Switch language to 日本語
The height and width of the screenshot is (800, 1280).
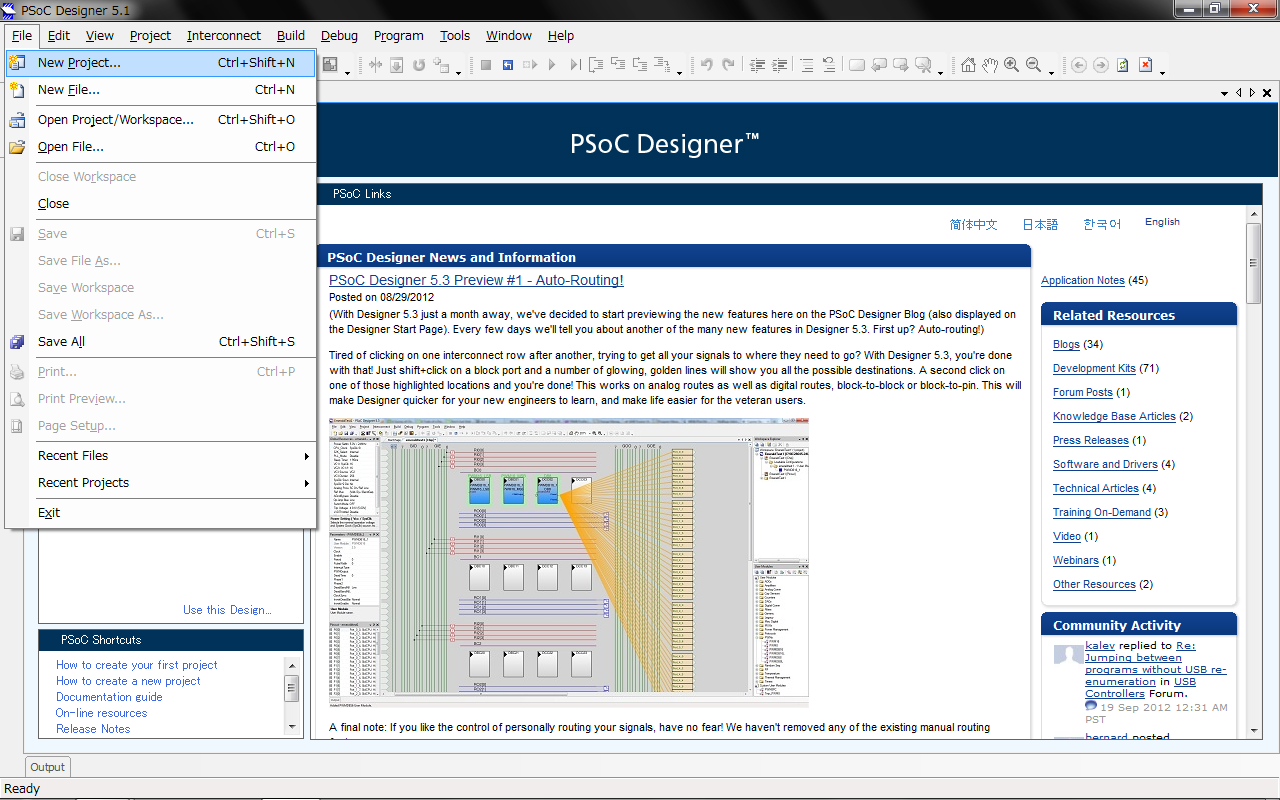(x=1040, y=225)
